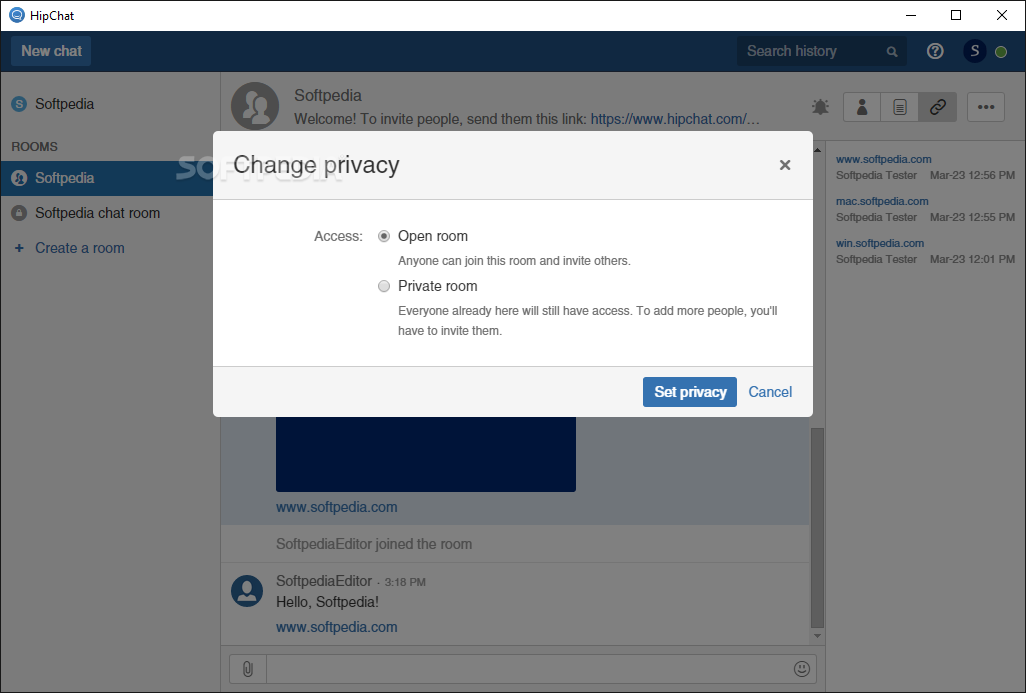This screenshot has height=693, width=1026.
Task: Click the room notification bug icon
Action: (x=820, y=107)
